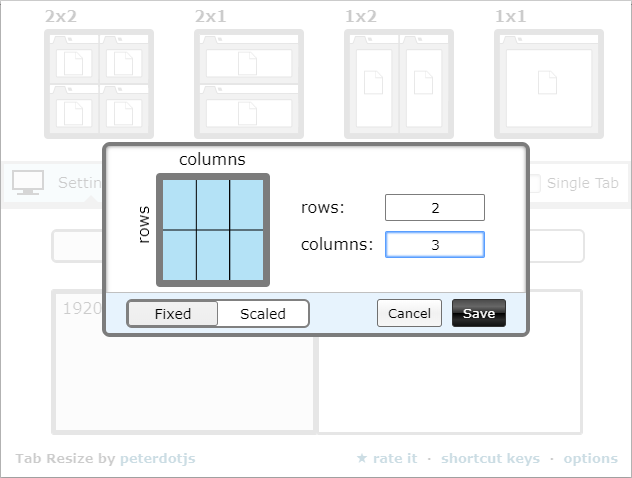Select the 2x2 layout icon
The height and width of the screenshot is (478, 632).
(99, 84)
